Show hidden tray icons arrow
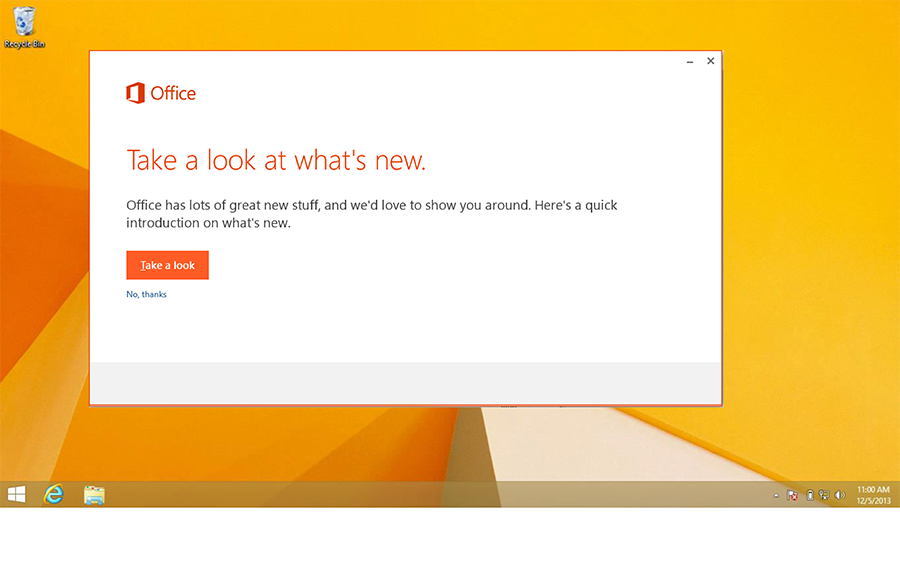 coord(776,495)
